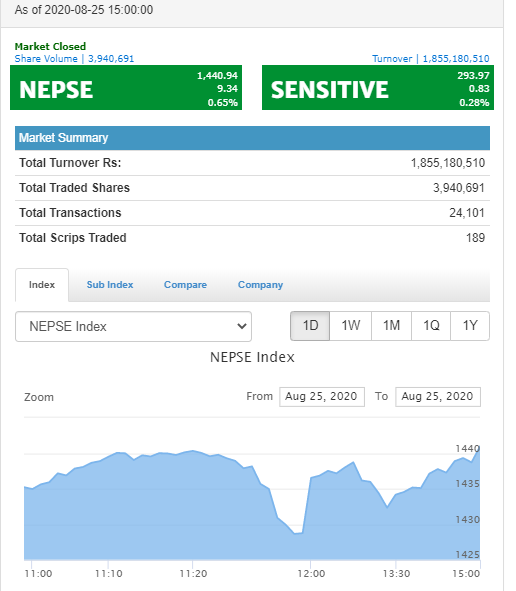
Task: Click the 12:00 label on chart axis
Action: click(311, 574)
